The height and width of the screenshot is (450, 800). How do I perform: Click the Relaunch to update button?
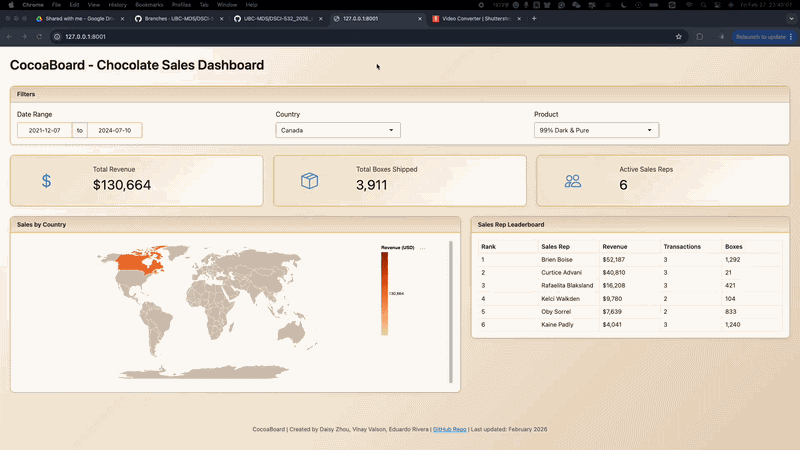point(761,37)
